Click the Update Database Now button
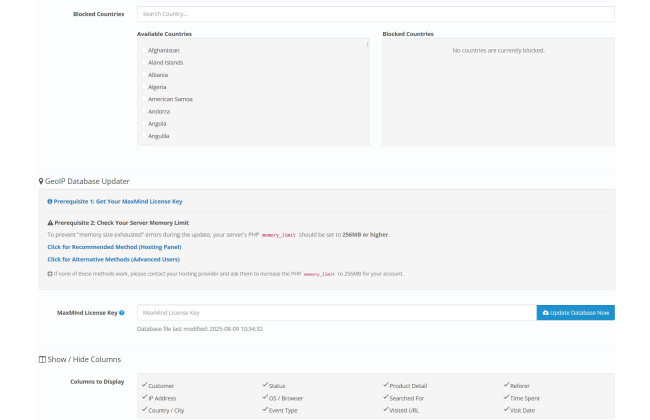This screenshot has width=650, height=420. [576, 313]
